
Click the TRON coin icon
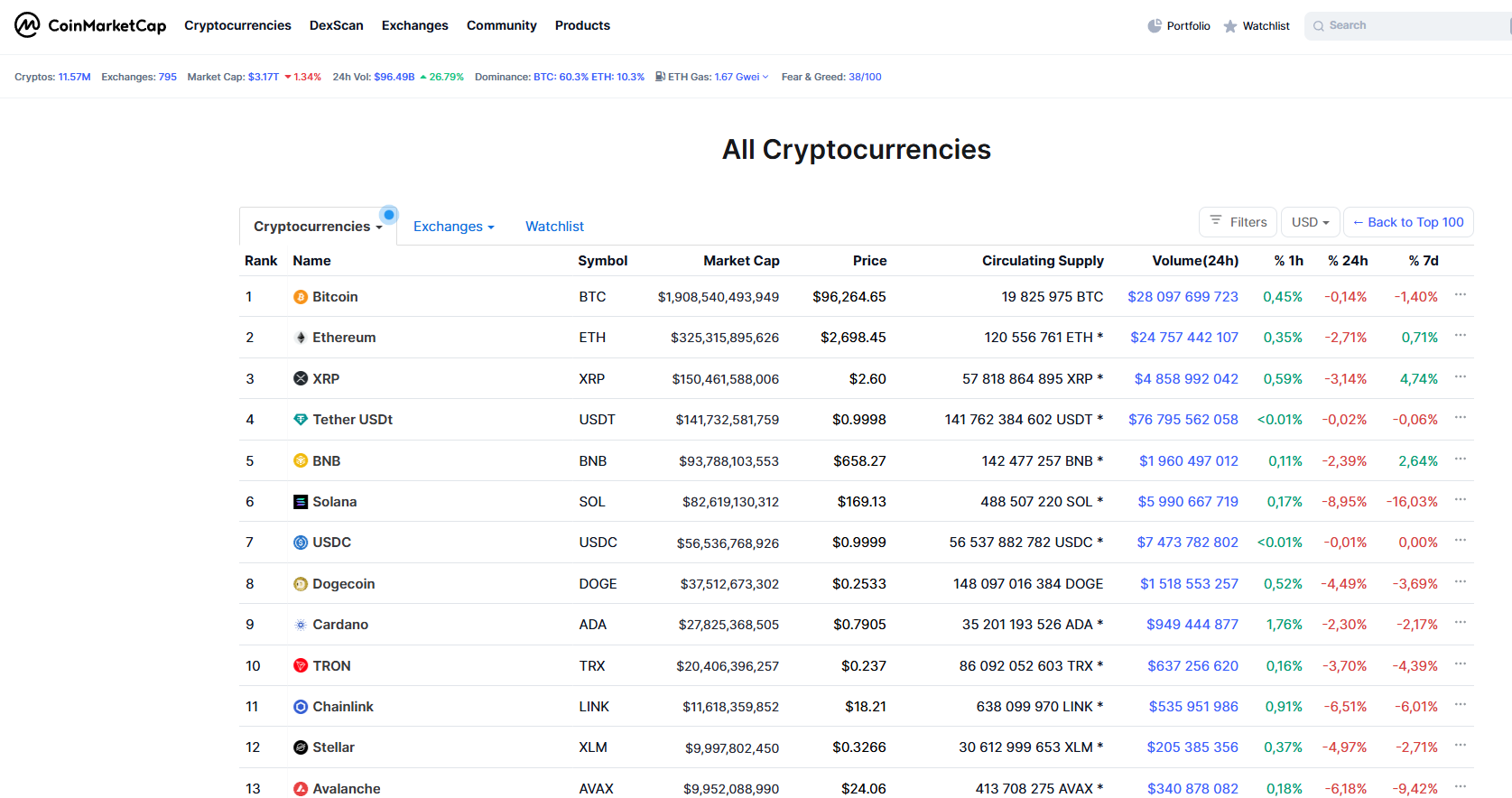coord(301,666)
